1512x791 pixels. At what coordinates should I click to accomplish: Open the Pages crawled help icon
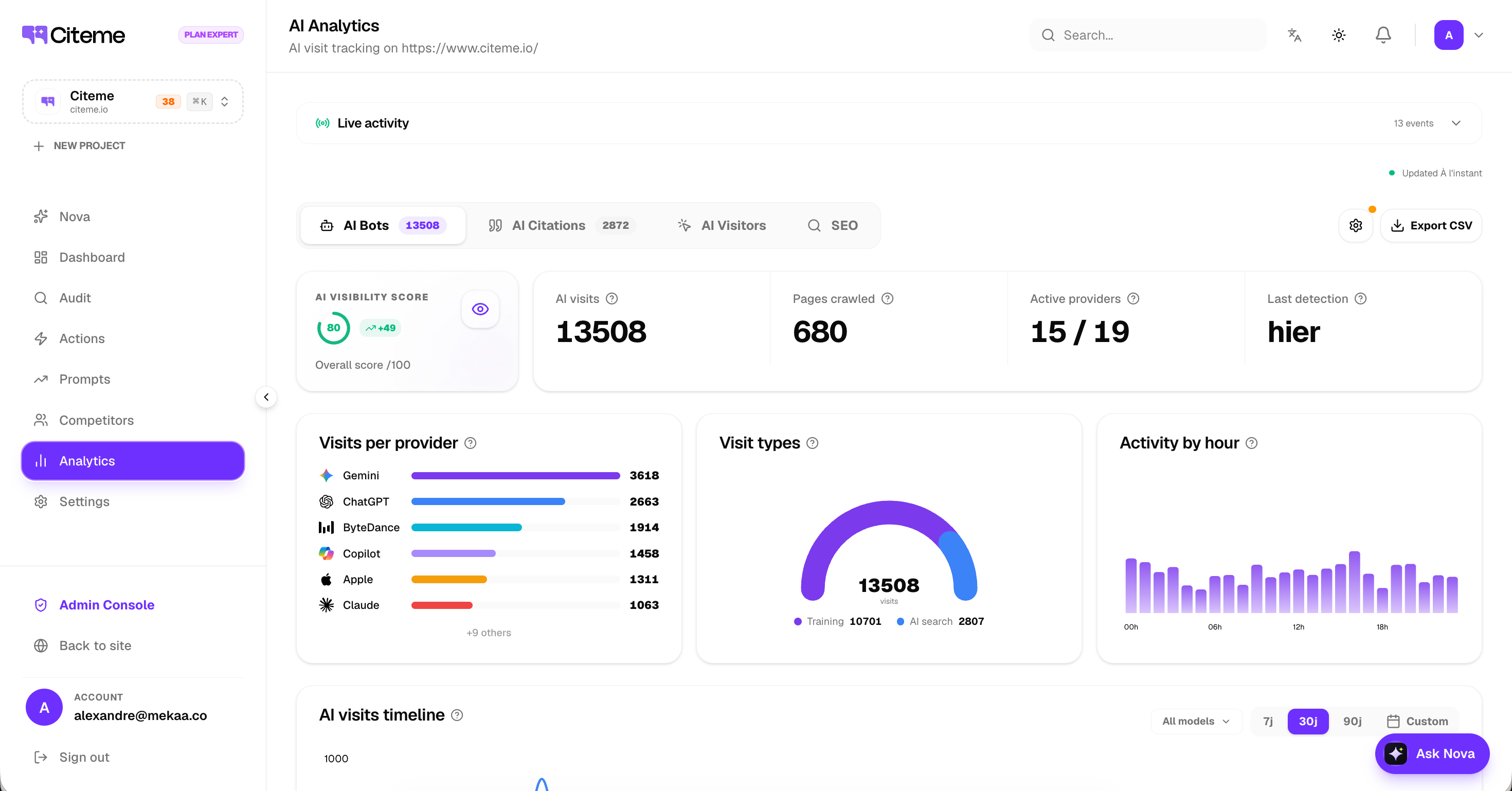[888, 299]
